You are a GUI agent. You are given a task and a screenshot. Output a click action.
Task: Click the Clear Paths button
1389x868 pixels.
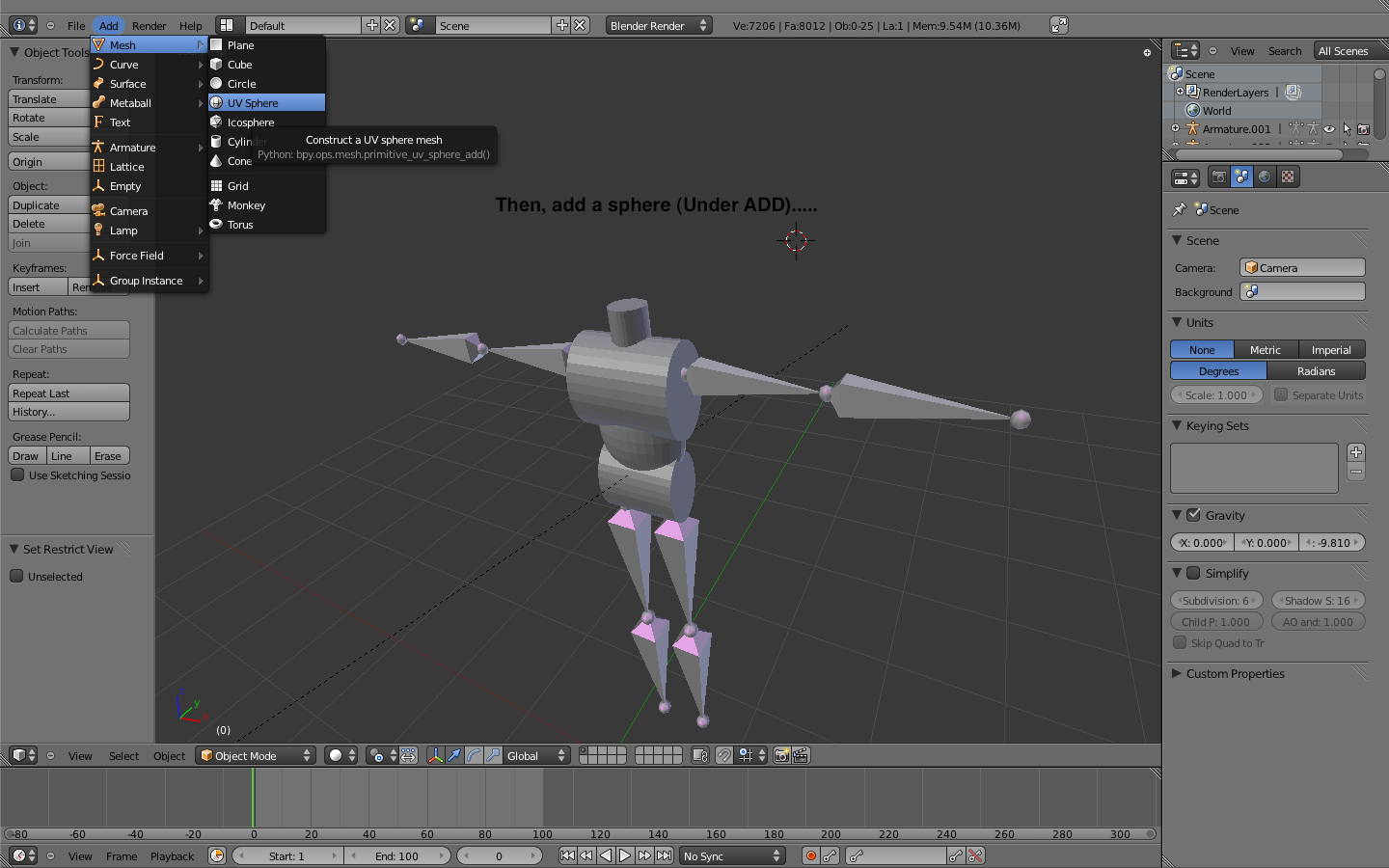click(x=68, y=349)
